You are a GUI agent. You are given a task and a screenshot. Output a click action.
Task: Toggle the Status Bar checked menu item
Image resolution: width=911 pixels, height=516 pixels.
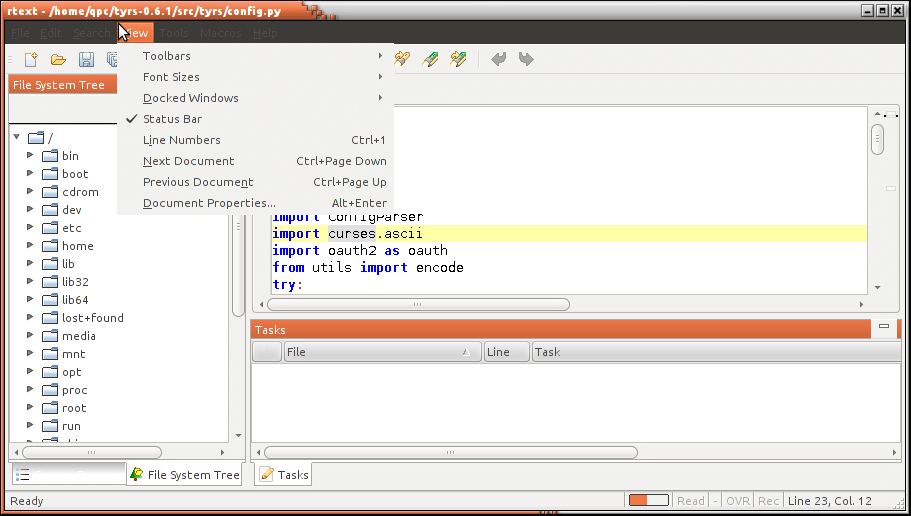click(256, 119)
